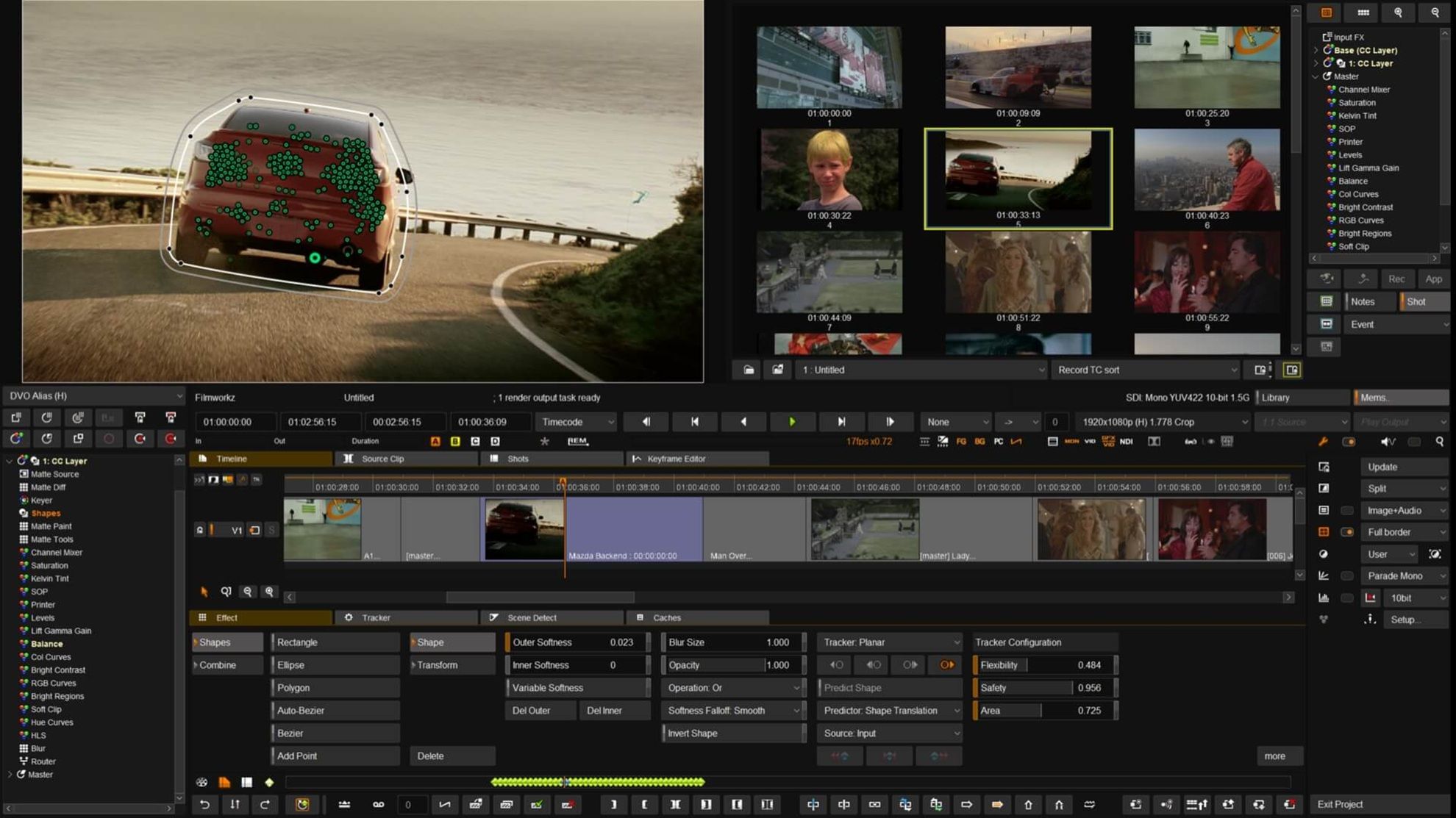
Task: Enable the Image+Audio toggle switch
Action: click(x=1347, y=510)
